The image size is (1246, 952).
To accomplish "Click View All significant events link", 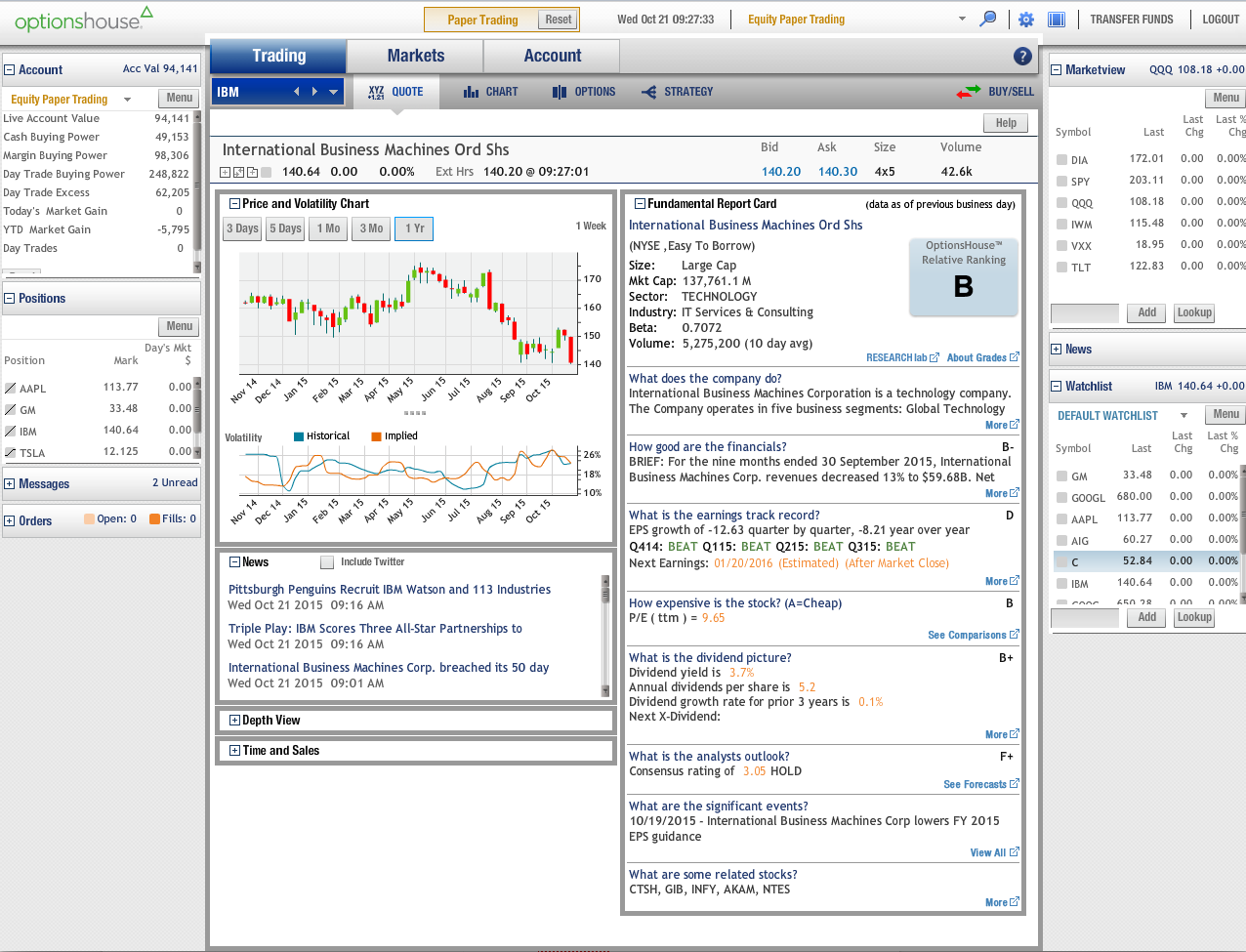I will (994, 853).
